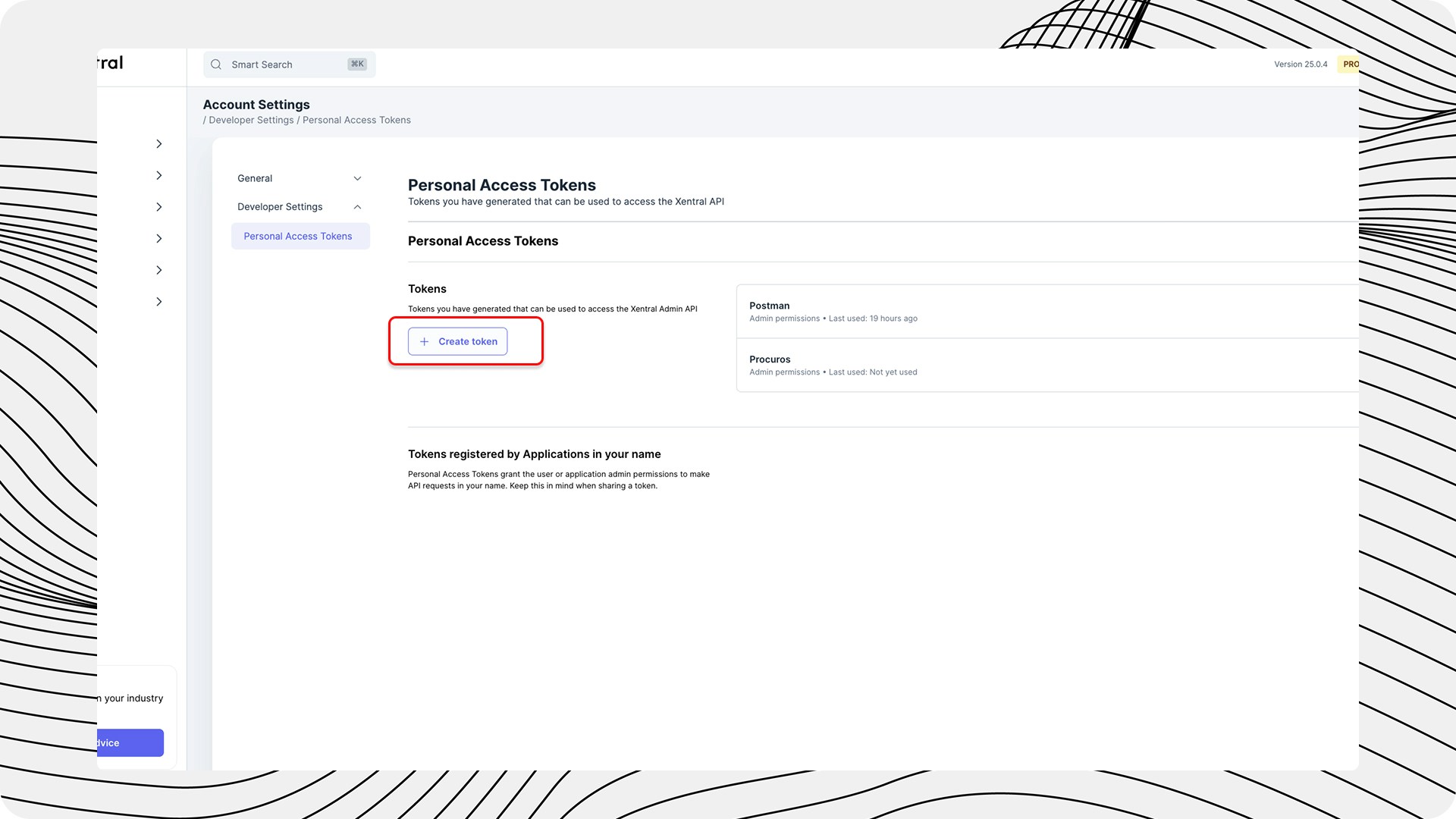Click the Version 25.0.4 label
This screenshot has height=819, width=1456.
point(1301,64)
